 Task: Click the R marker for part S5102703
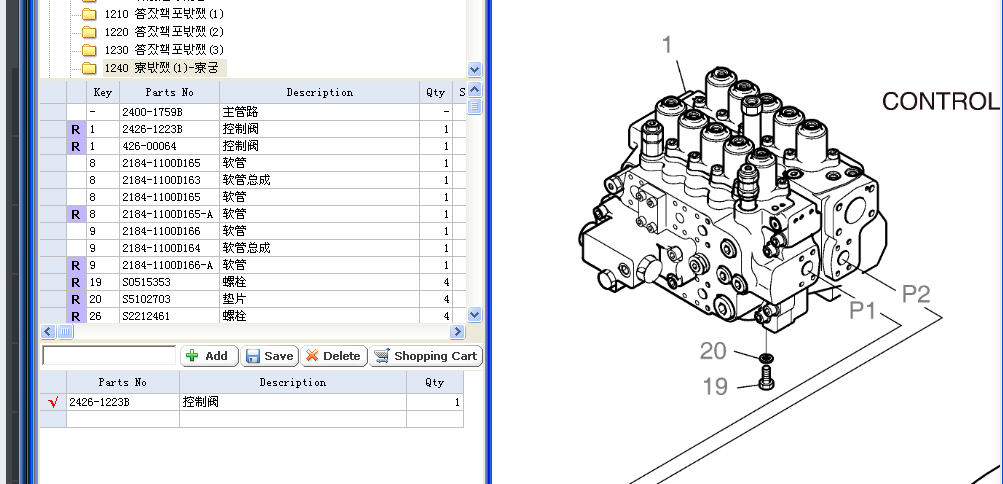click(x=76, y=299)
